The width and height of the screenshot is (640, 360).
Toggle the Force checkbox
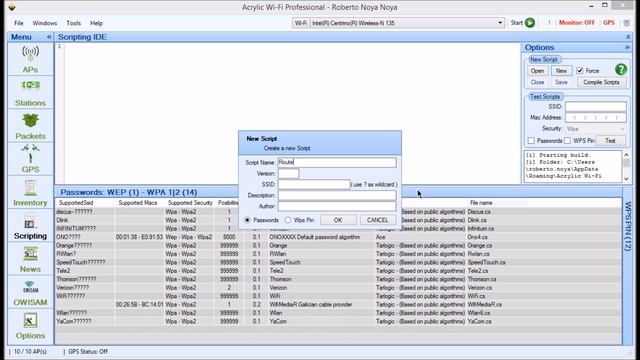(580, 71)
